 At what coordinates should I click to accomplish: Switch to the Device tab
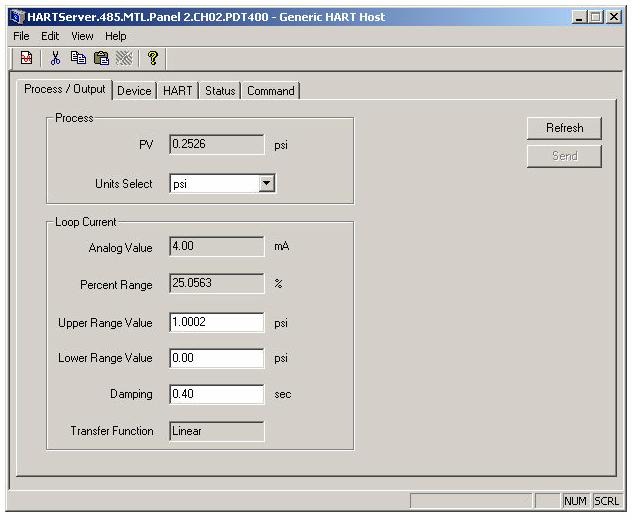(134, 91)
